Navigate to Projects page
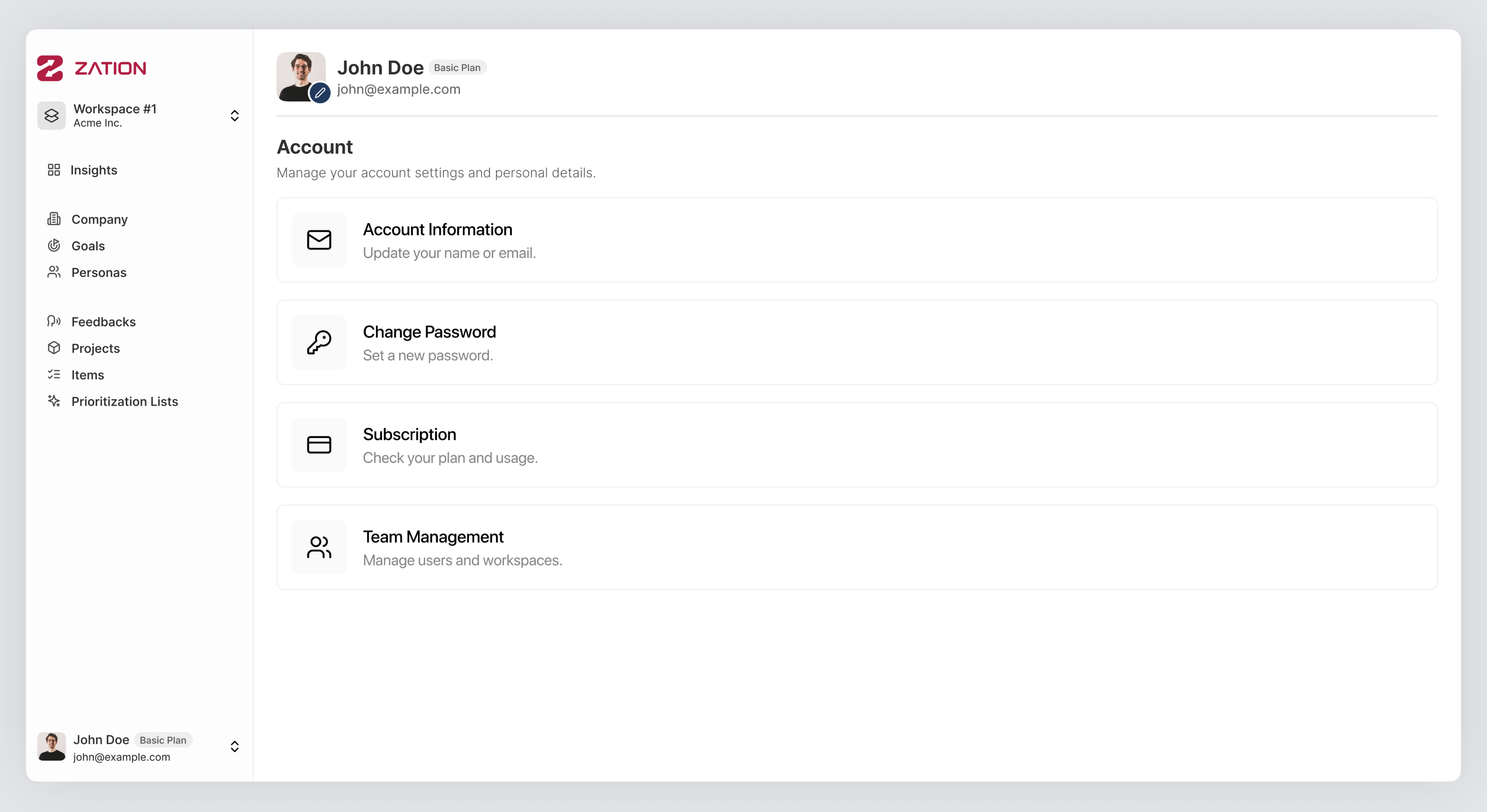 (95, 348)
